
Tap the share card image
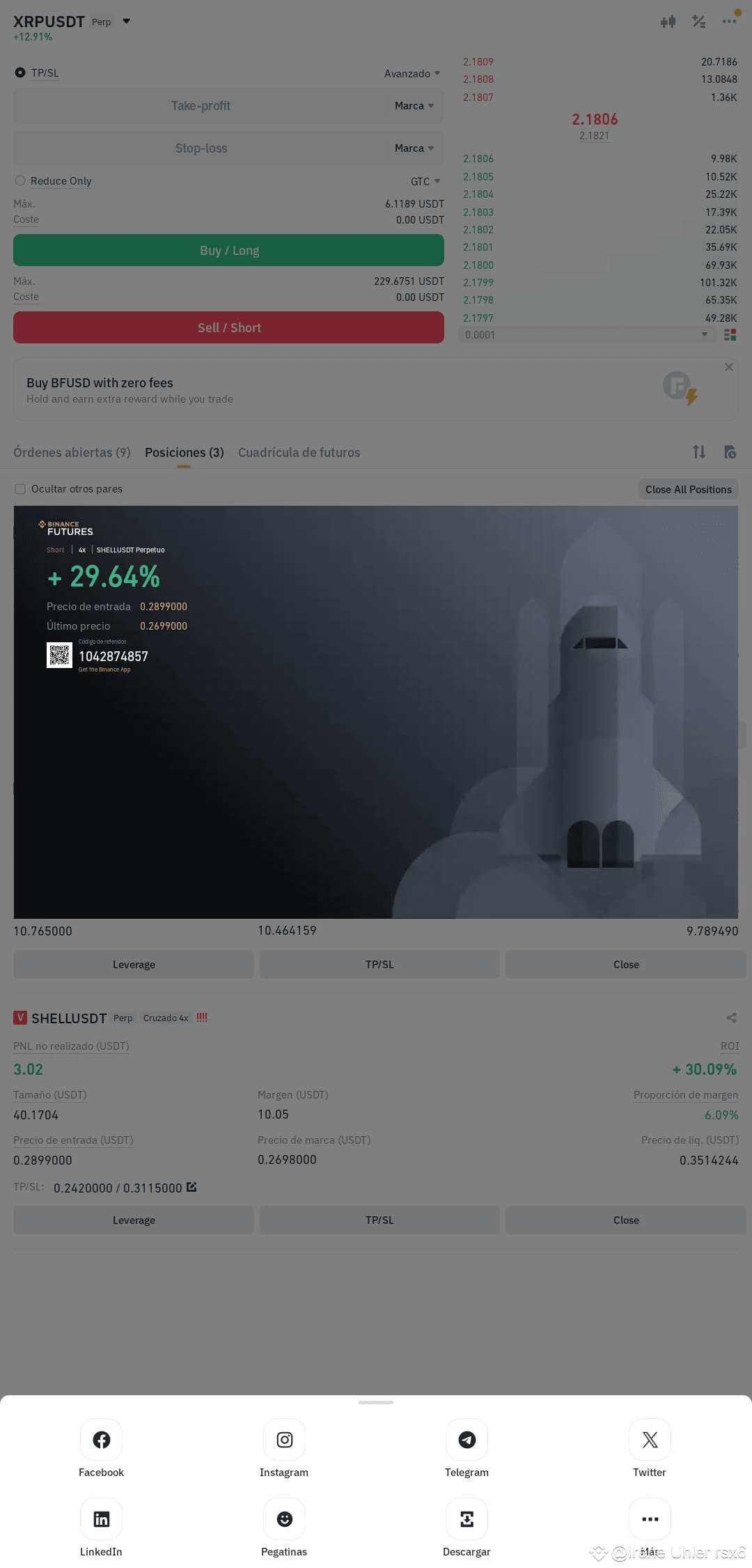pos(376,712)
